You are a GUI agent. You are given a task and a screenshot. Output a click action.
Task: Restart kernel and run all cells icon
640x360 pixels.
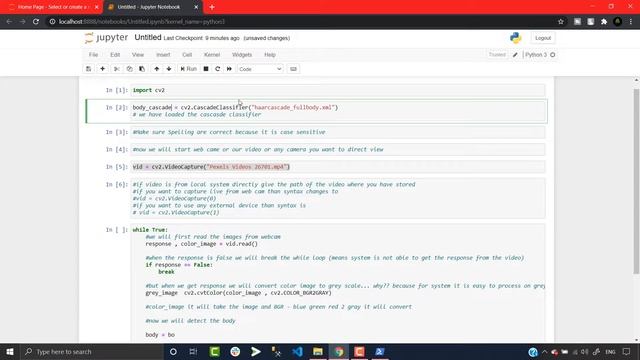point(229,69)
